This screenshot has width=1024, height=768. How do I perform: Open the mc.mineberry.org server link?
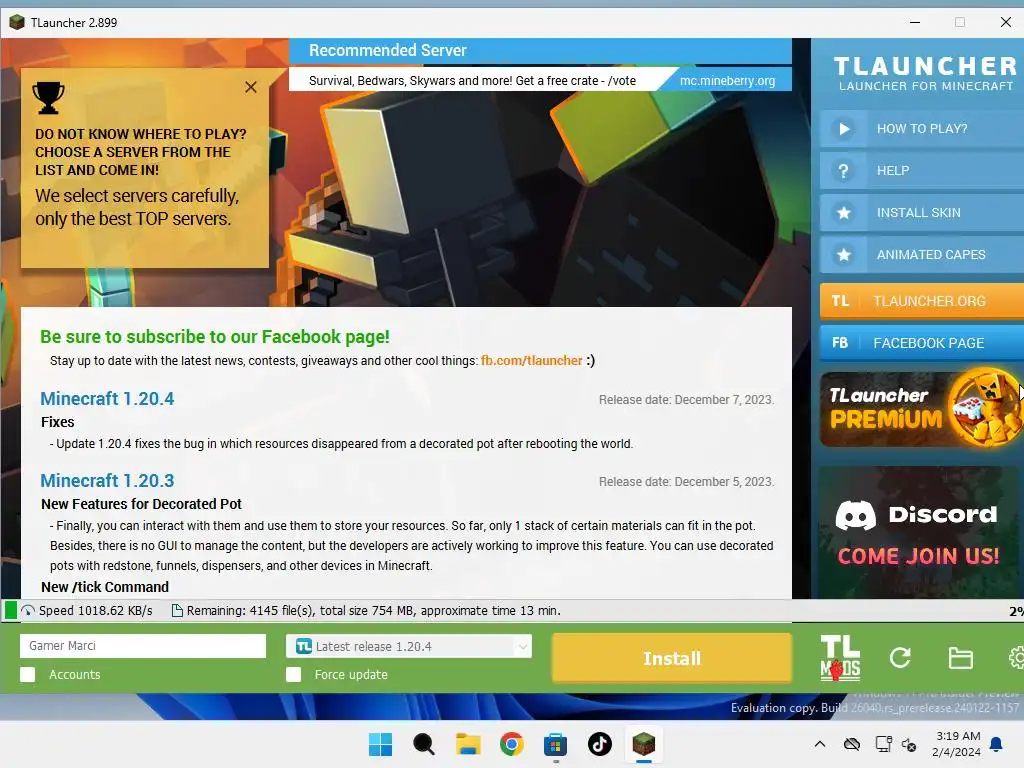pyautogui.click(x=727, y=80)
